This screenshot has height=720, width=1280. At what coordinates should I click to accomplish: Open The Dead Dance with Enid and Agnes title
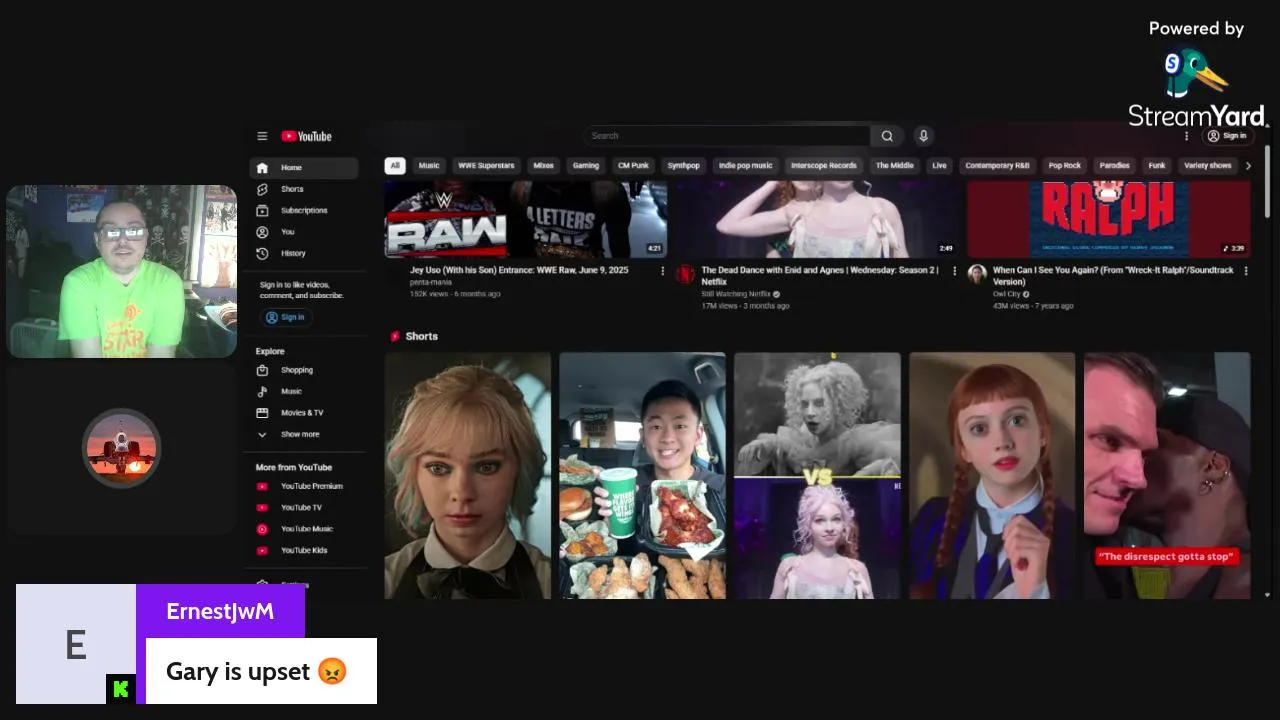[820, 276]
